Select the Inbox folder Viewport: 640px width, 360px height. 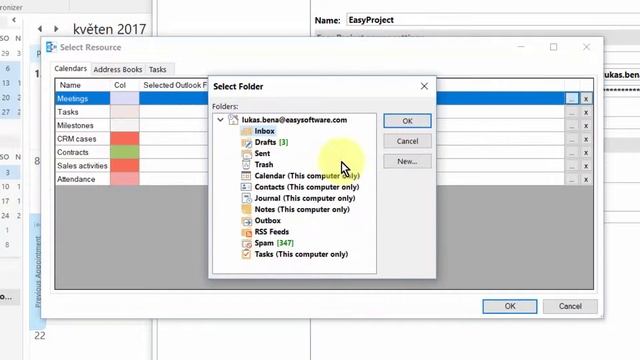[264, 131]
